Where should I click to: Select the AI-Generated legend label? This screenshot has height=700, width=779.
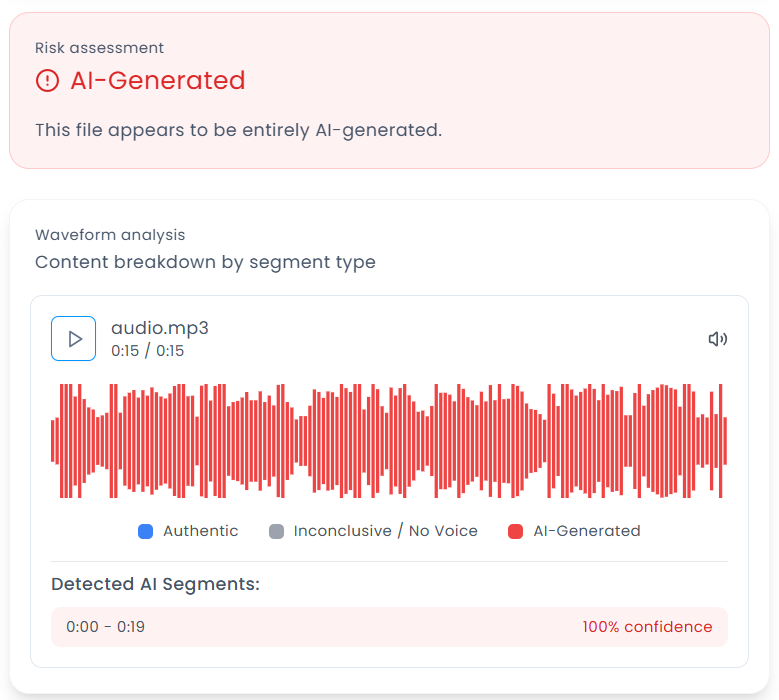coord(586,531)
